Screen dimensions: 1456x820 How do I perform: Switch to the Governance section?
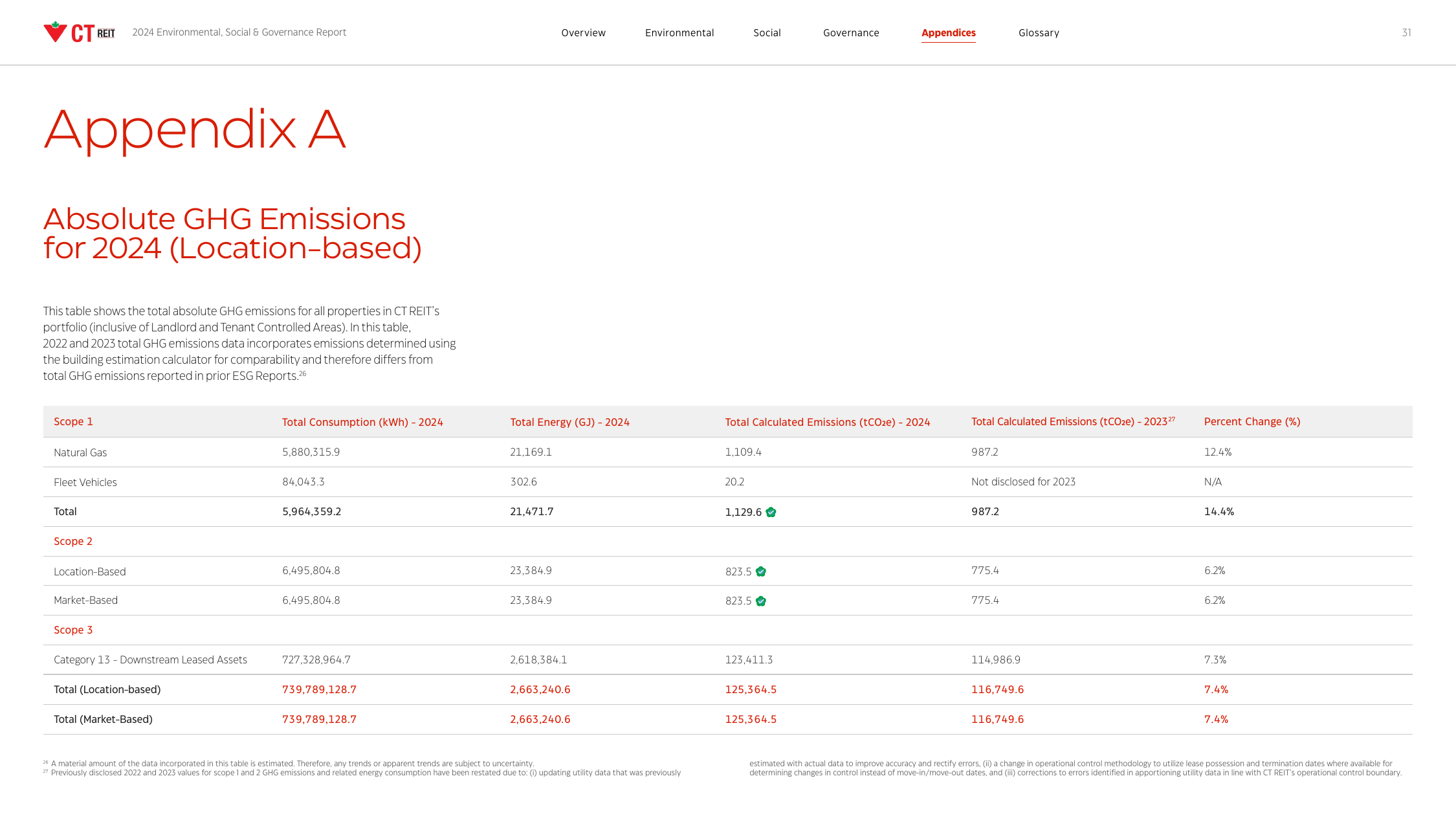coord(851,33)
